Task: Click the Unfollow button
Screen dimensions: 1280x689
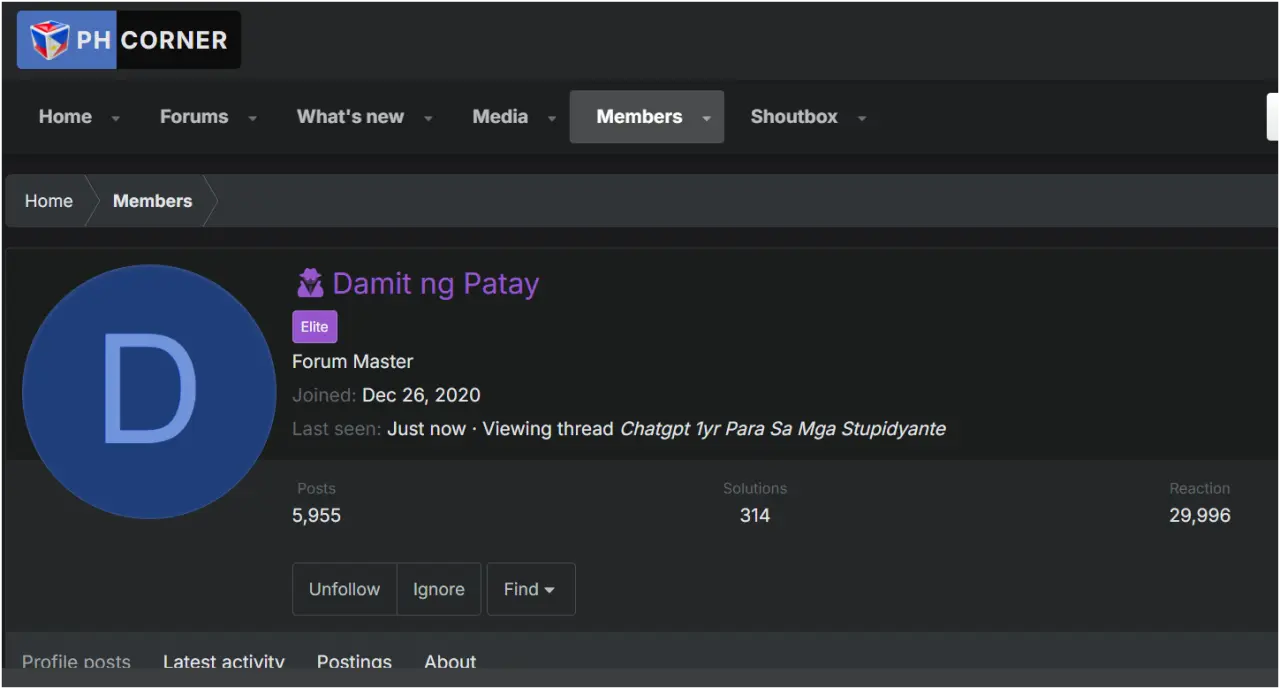Action: [344, 589]
